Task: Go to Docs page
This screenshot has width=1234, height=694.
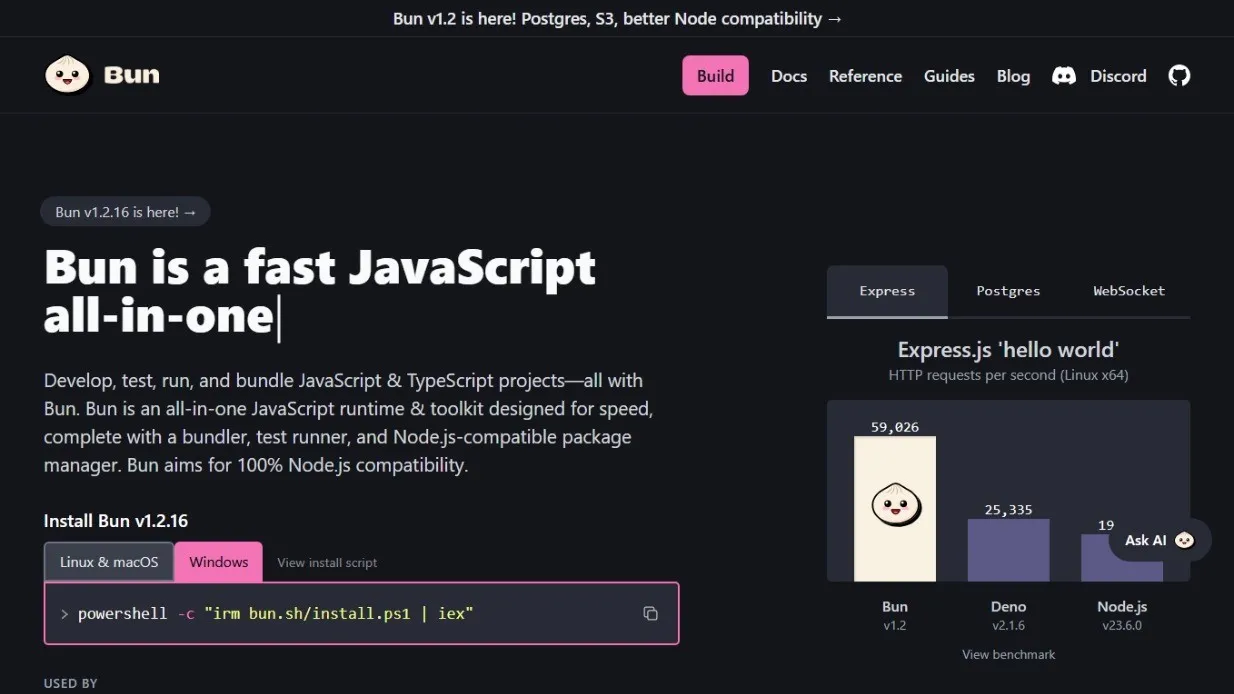Action: pos(789,76)
